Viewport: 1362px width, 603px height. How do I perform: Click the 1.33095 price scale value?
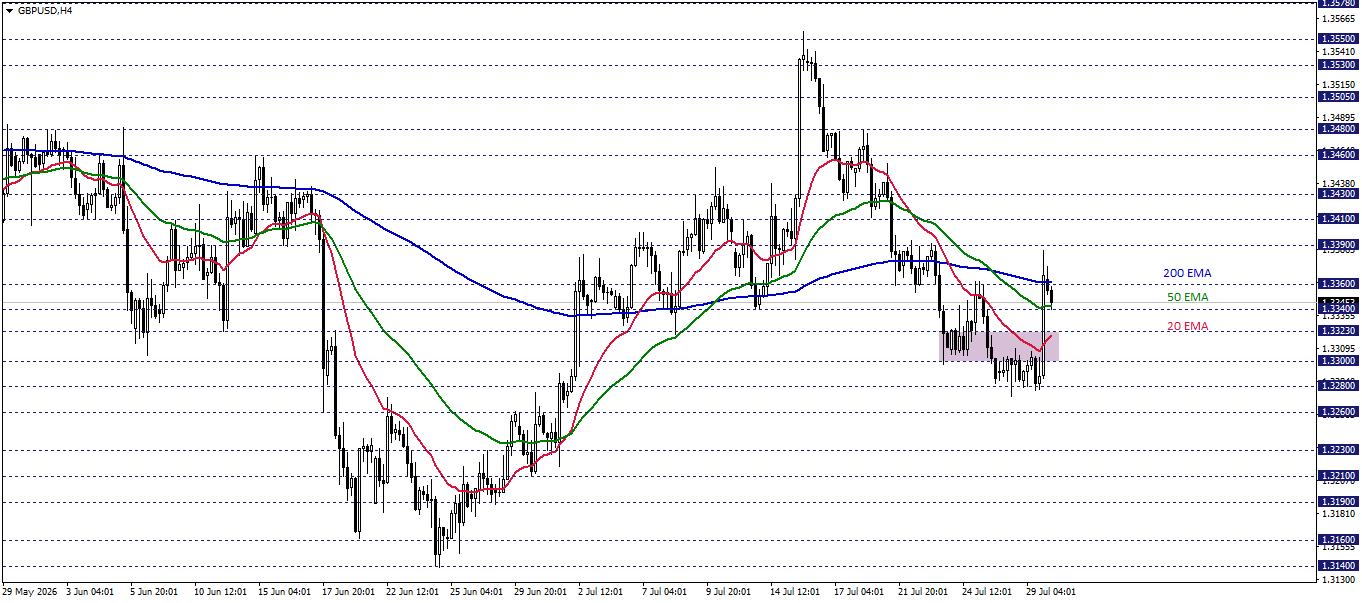[1338, 348]
